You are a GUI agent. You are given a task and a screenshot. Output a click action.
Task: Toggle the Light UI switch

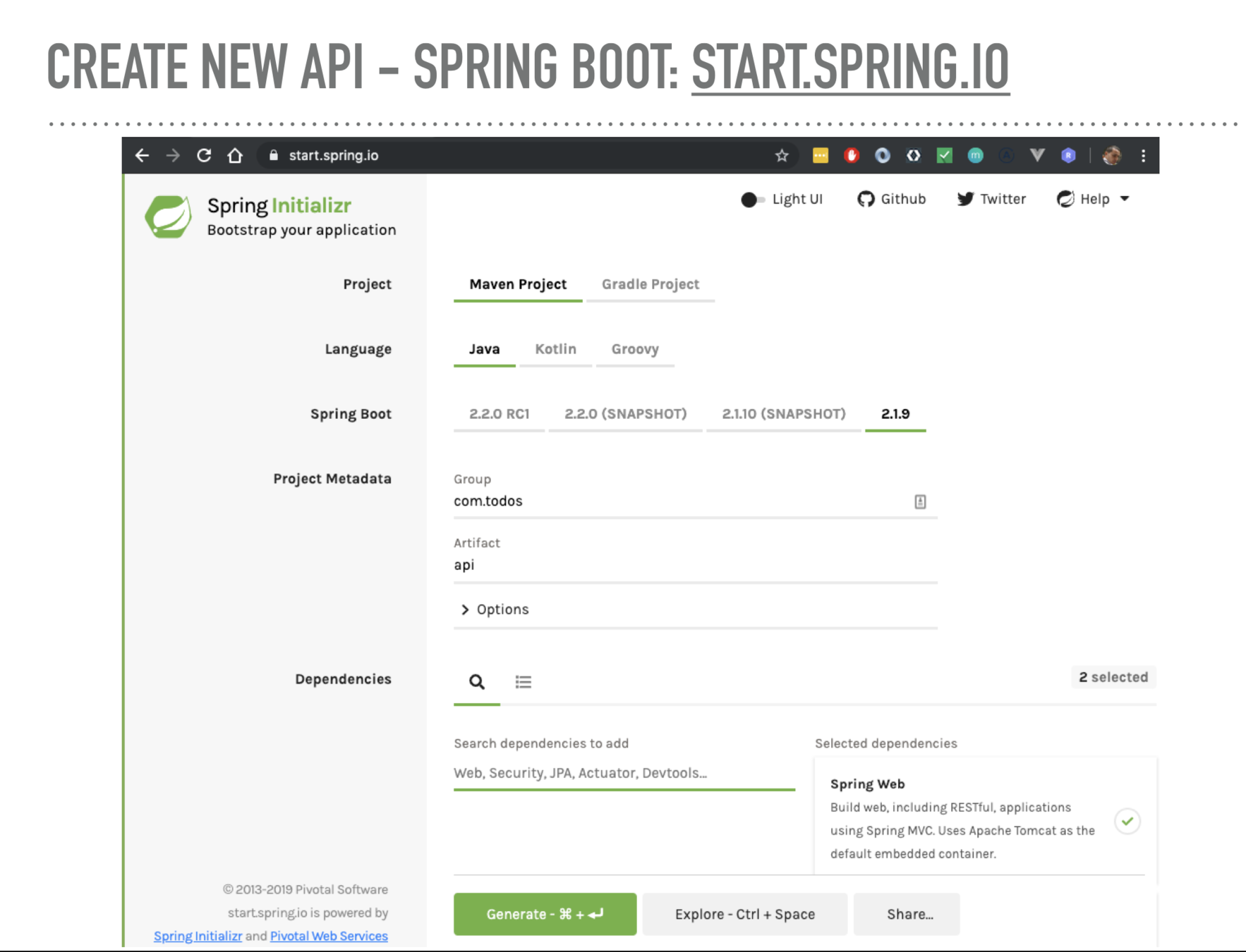752,200
